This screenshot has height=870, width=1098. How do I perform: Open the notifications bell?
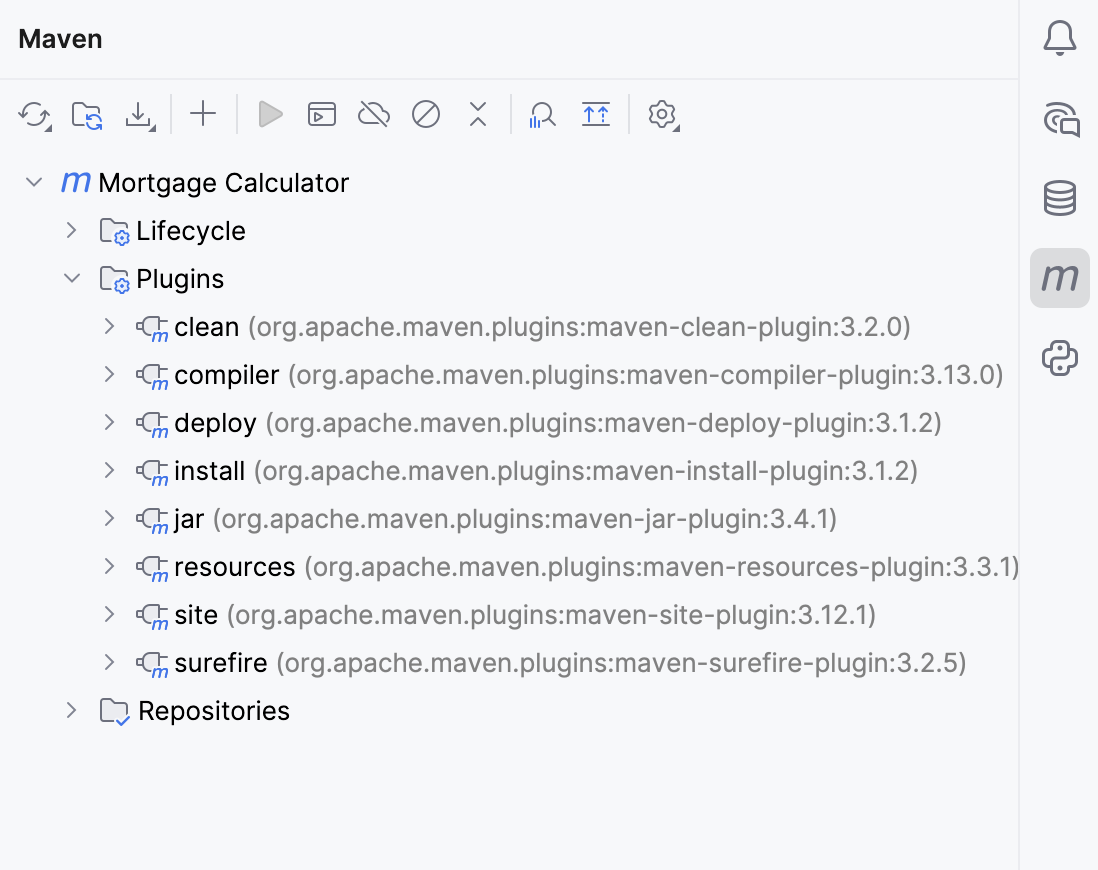pos(1060,36)
